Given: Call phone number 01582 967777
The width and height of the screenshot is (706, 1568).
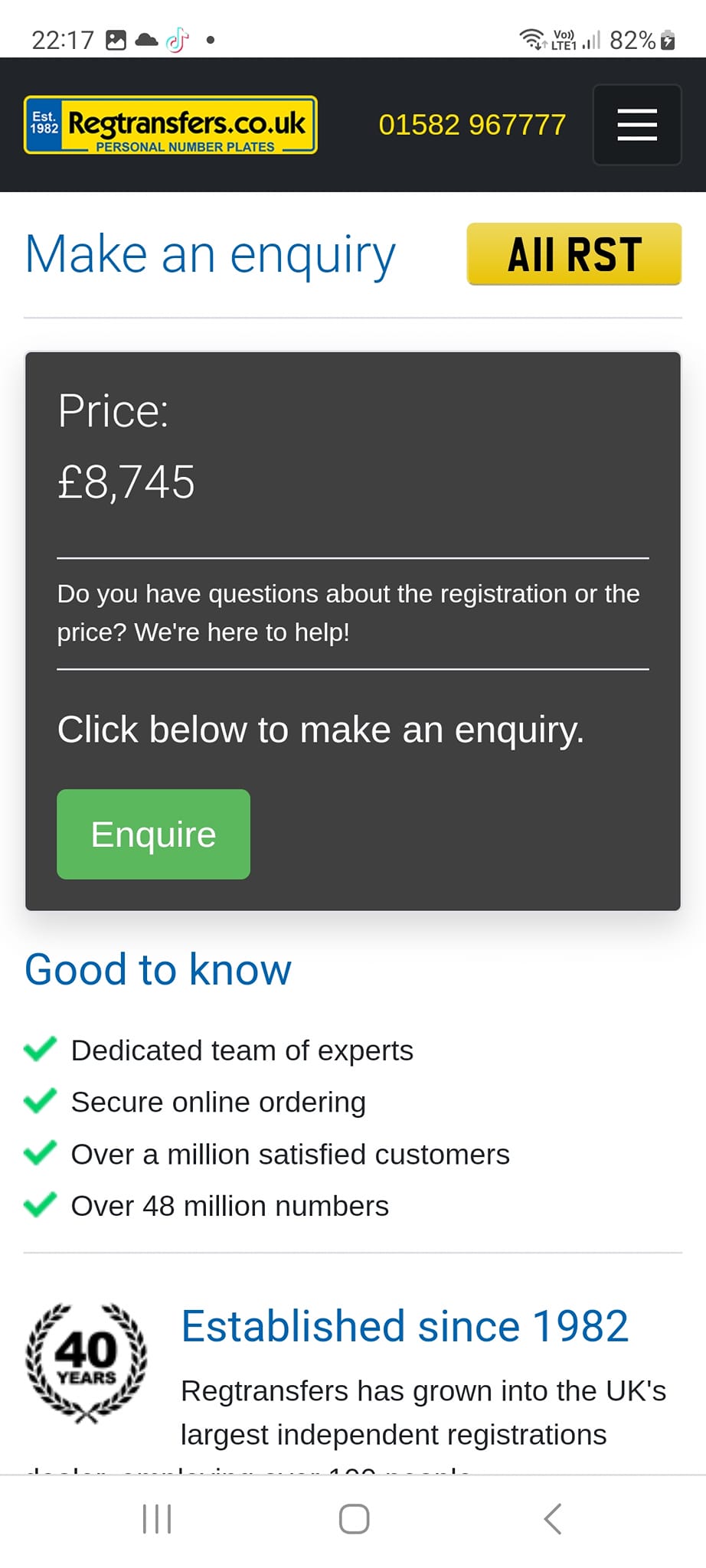Looking at the screenshot, I should pyautogui.click(x=472, y=125).
